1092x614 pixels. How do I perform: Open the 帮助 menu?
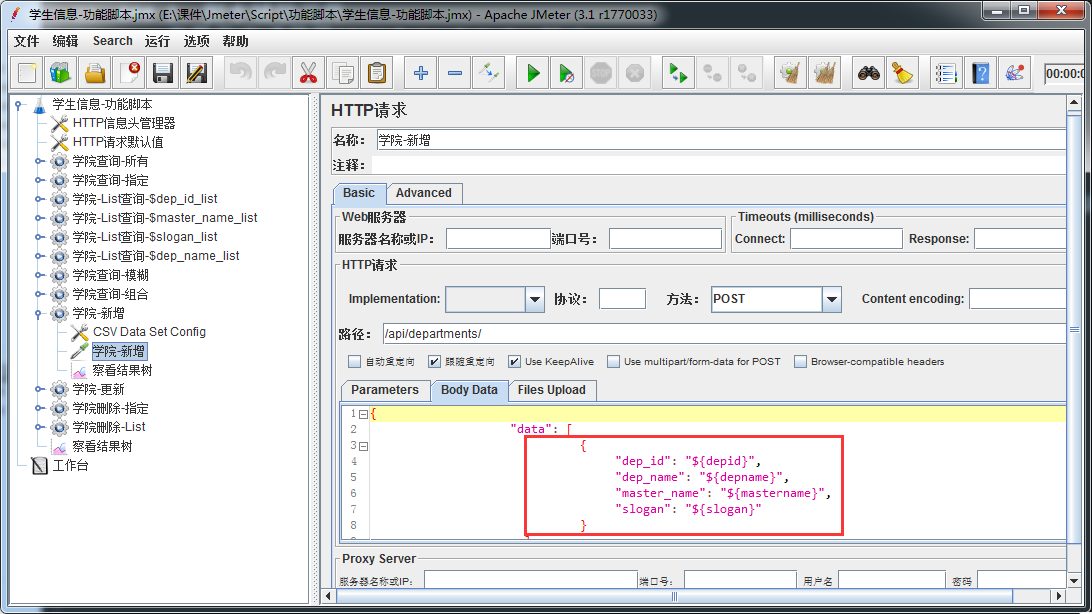pyautogui.click(x=235, y=41)
